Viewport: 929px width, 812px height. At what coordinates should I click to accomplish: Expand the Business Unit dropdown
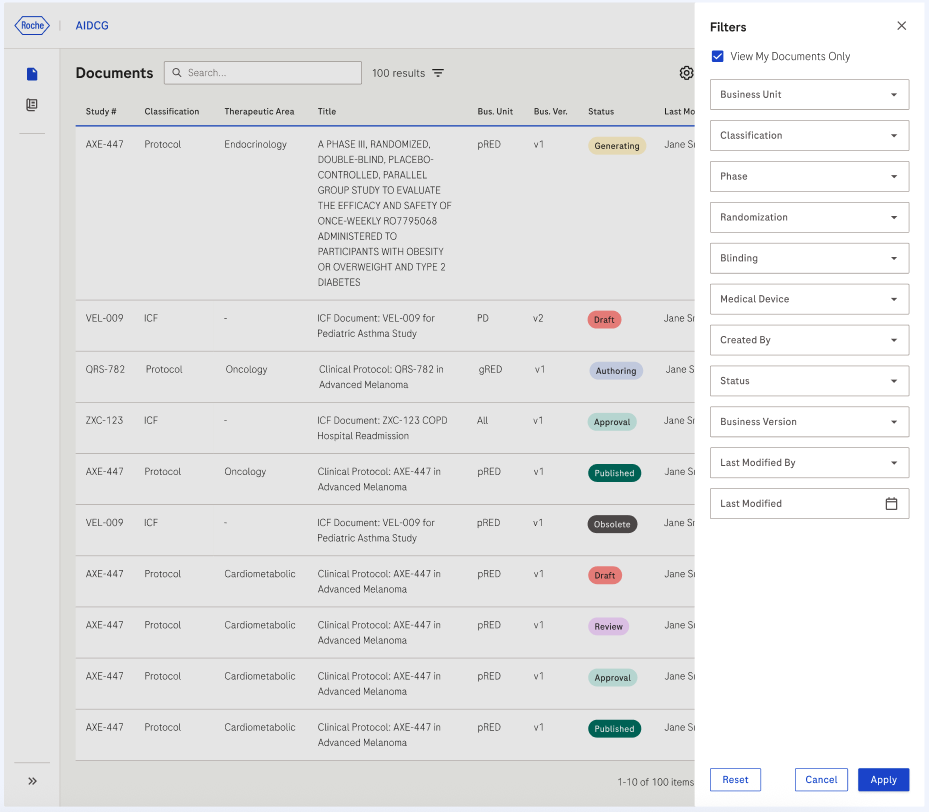(809, 95)
